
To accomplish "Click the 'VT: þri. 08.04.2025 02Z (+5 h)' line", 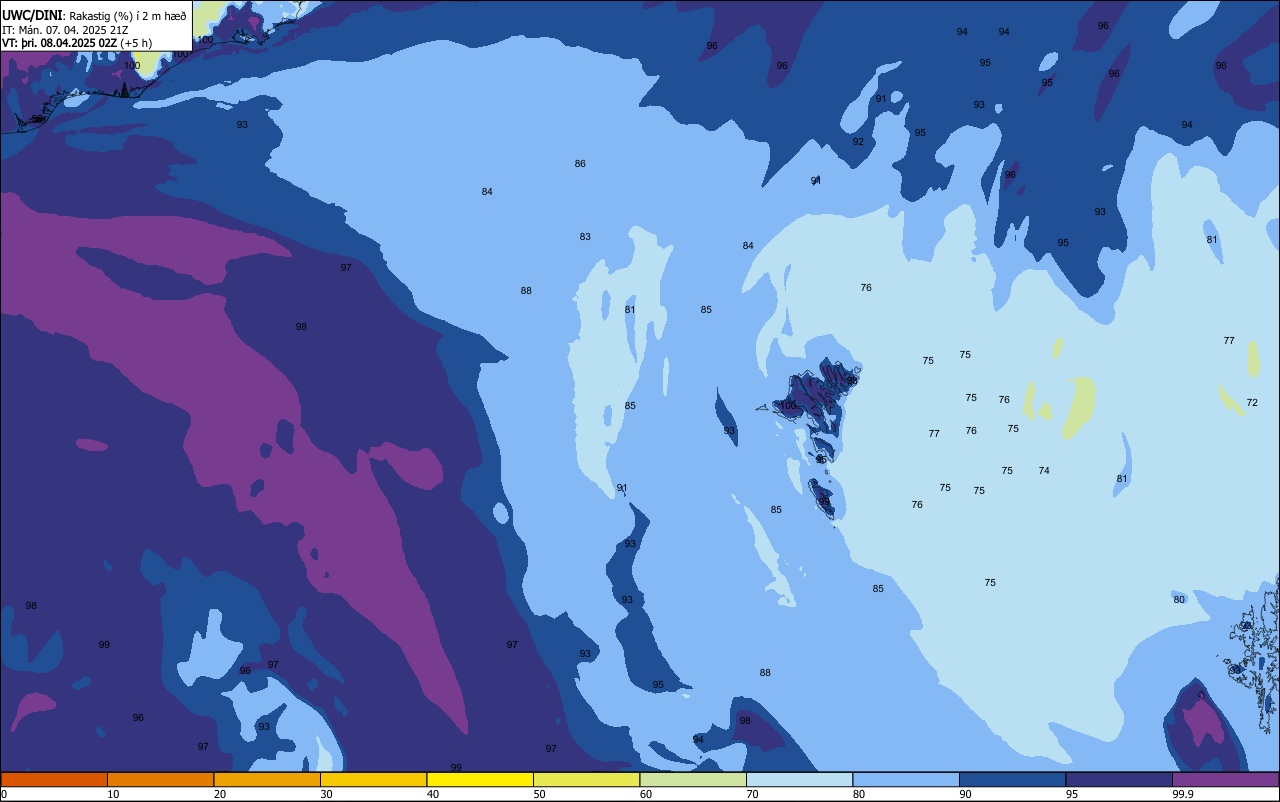I will coord(77,43).
